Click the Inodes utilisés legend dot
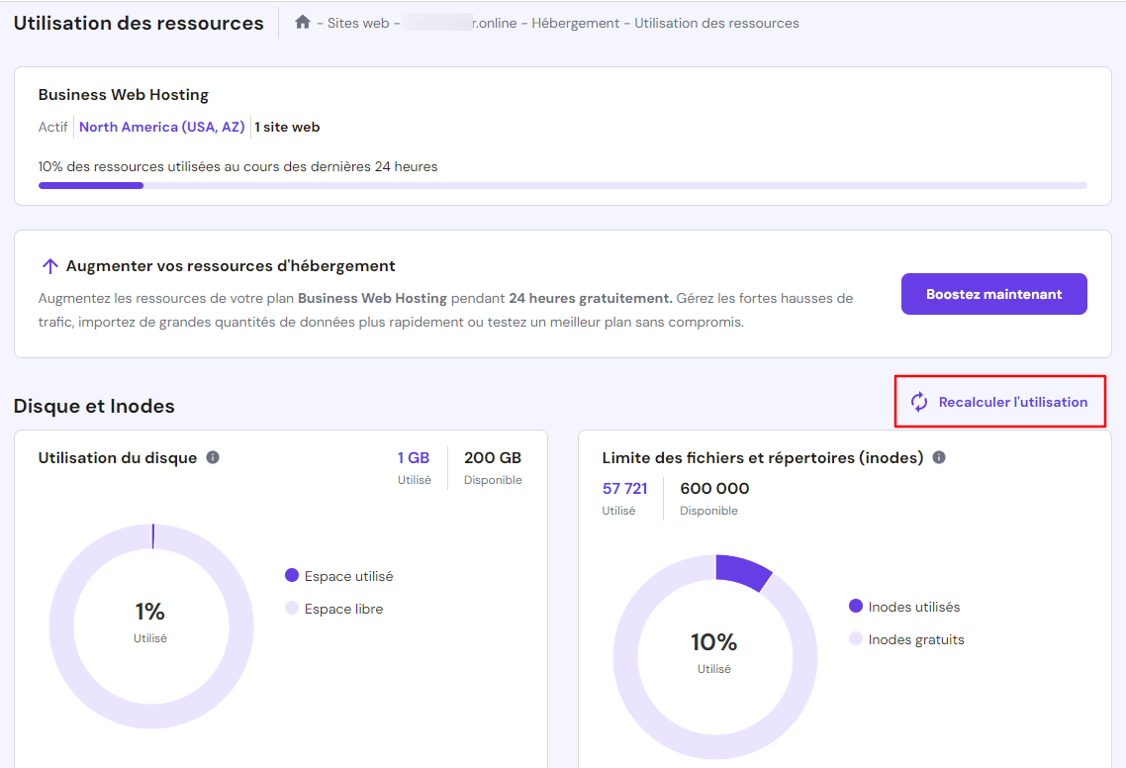The height and width of the screenshot is (768, 1126). point(856,607)
